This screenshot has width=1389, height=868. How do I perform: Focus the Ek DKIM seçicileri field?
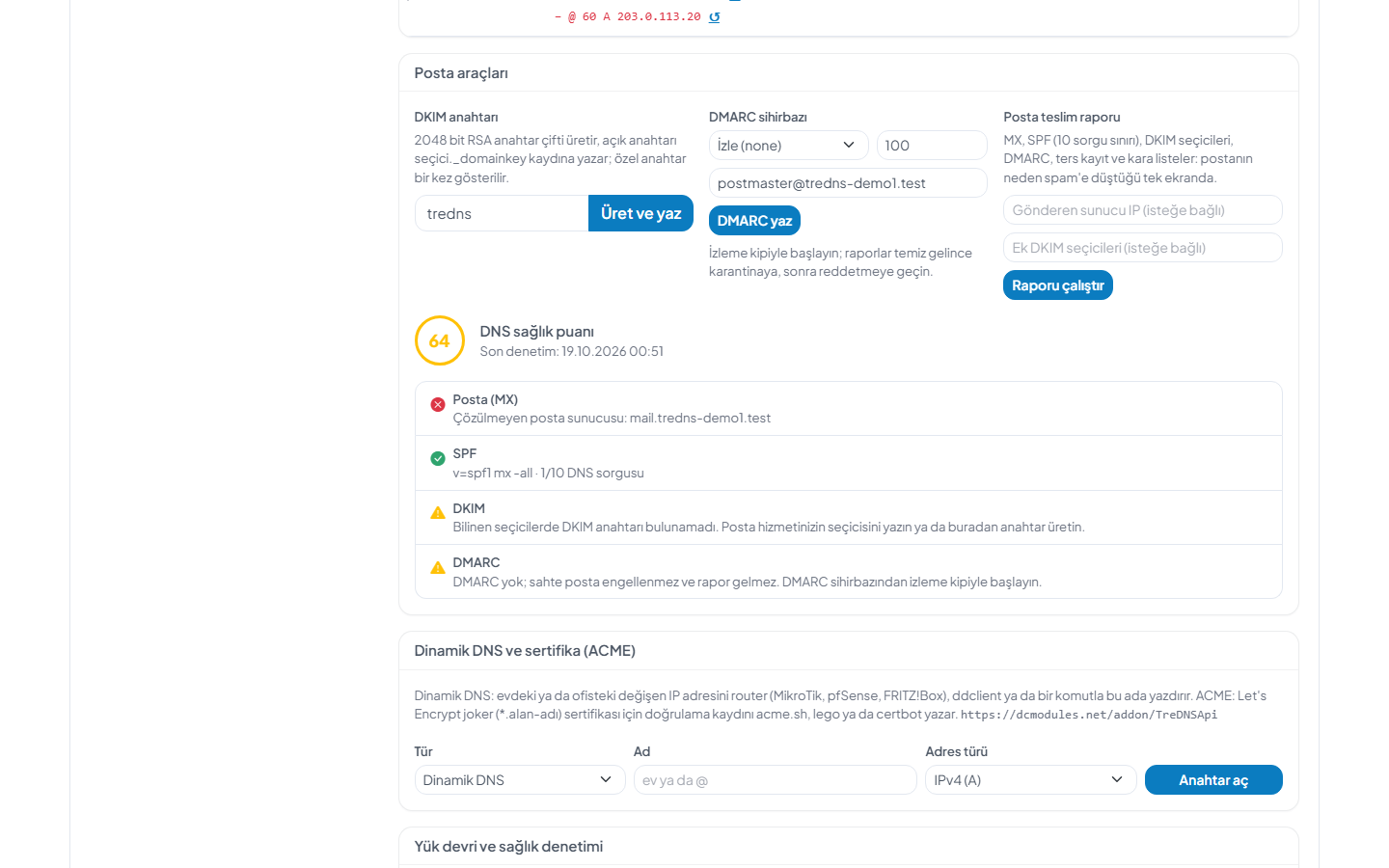1143,248
